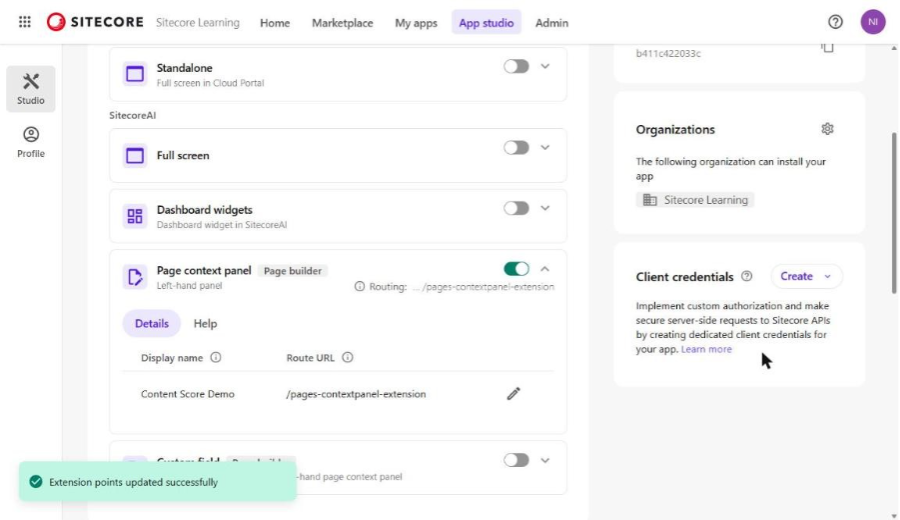Screen dimensions: 900x520
Task: Enable the Custom field toggle
Action: (x=516, y=460)
